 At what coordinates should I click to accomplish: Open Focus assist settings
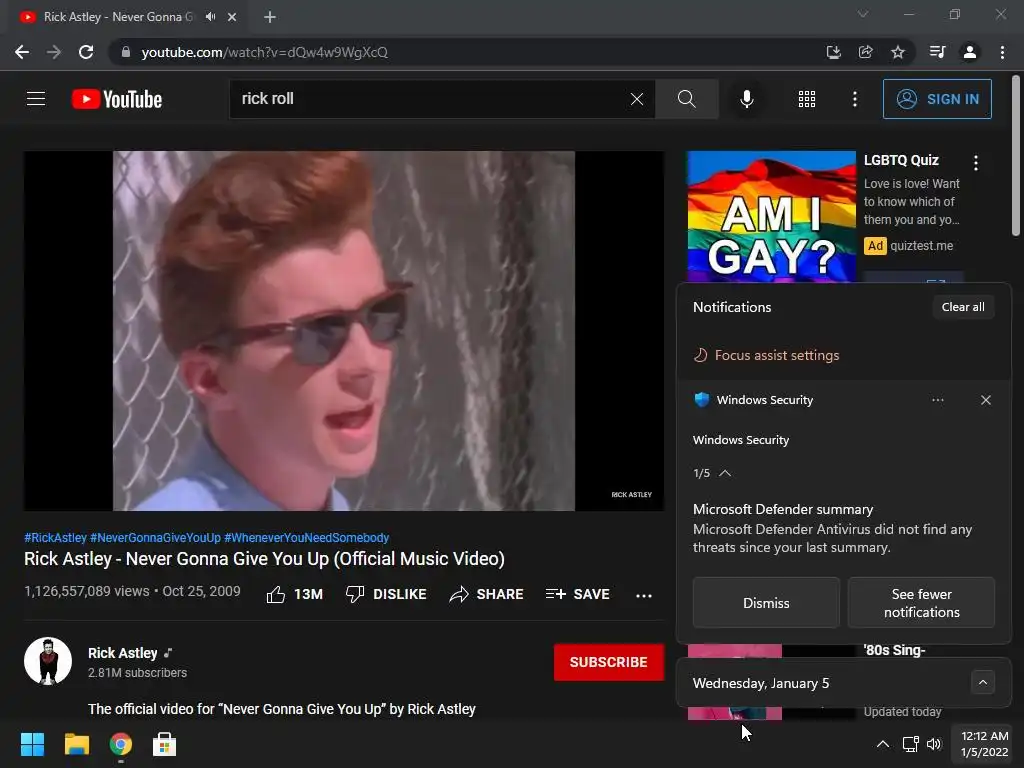(766, 355)
